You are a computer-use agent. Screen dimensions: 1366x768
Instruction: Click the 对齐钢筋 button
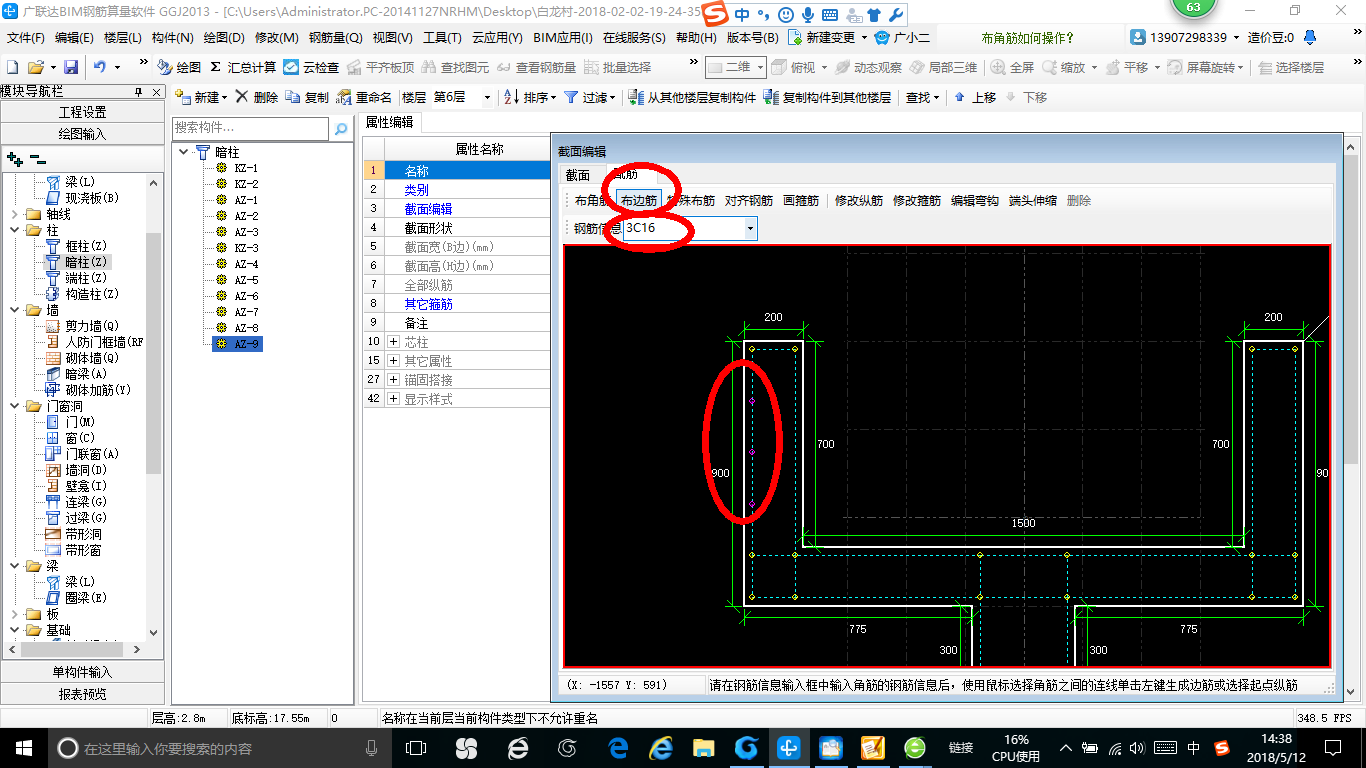(749, 200)
